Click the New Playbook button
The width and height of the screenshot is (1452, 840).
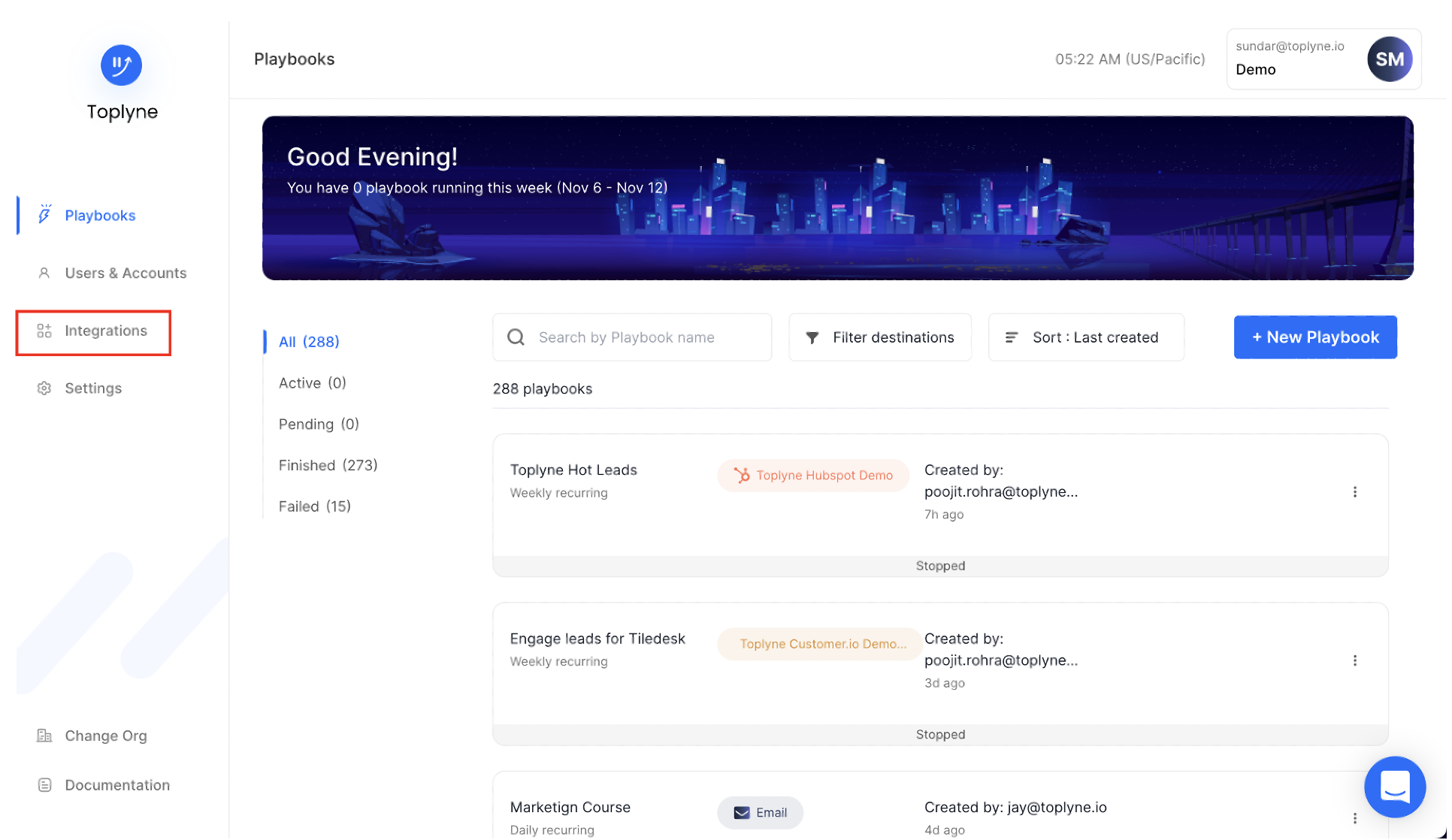[1314, 337]
